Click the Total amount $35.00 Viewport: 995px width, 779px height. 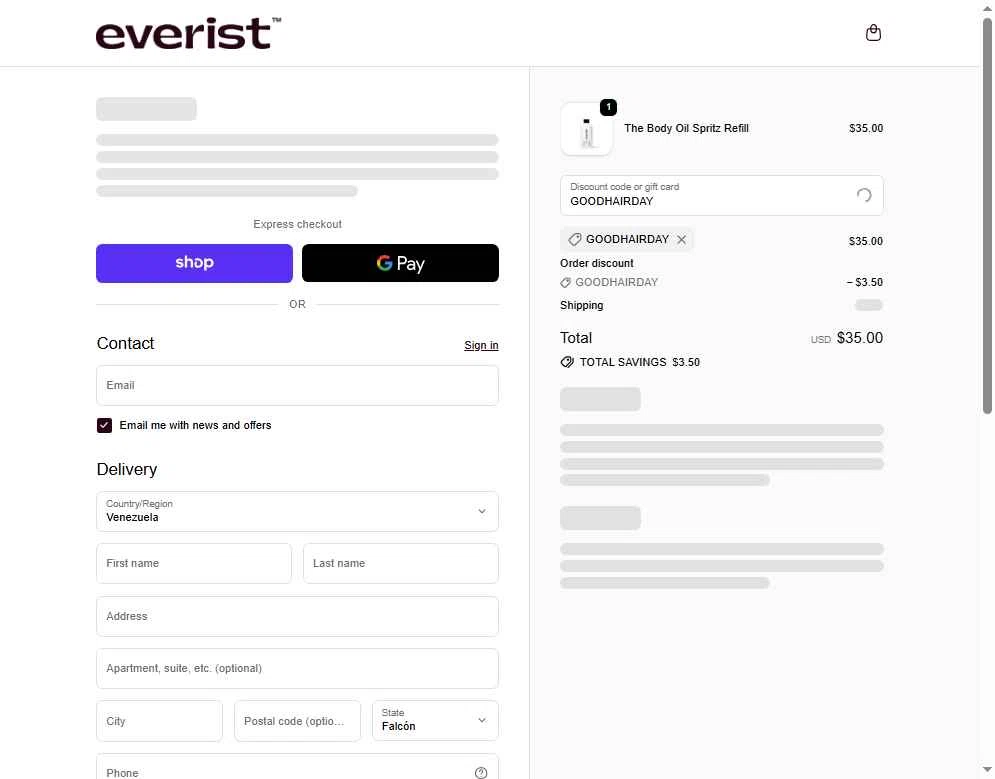[x=859, y=338]
